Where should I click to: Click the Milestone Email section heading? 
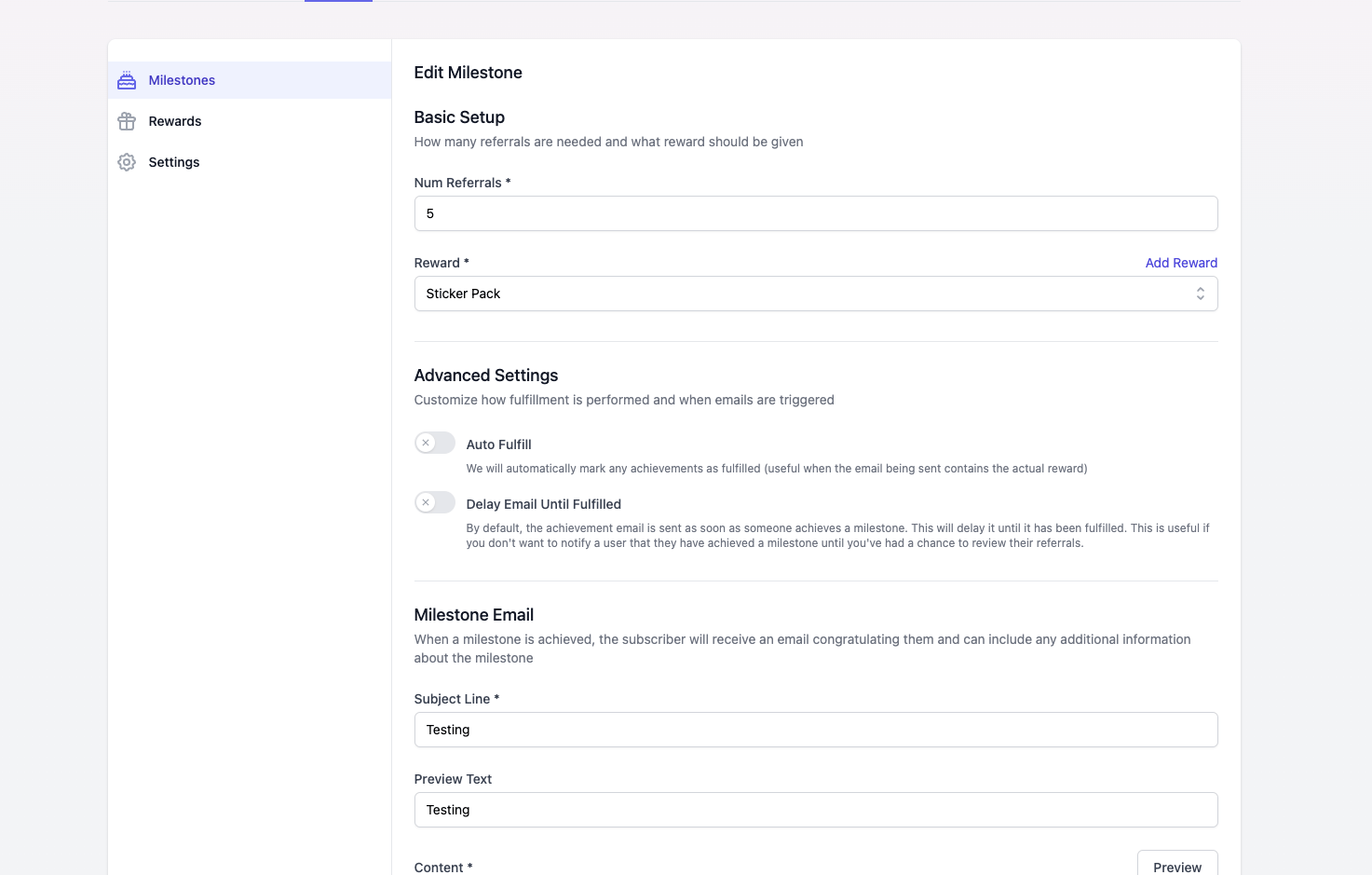click(x=474, y=615)
